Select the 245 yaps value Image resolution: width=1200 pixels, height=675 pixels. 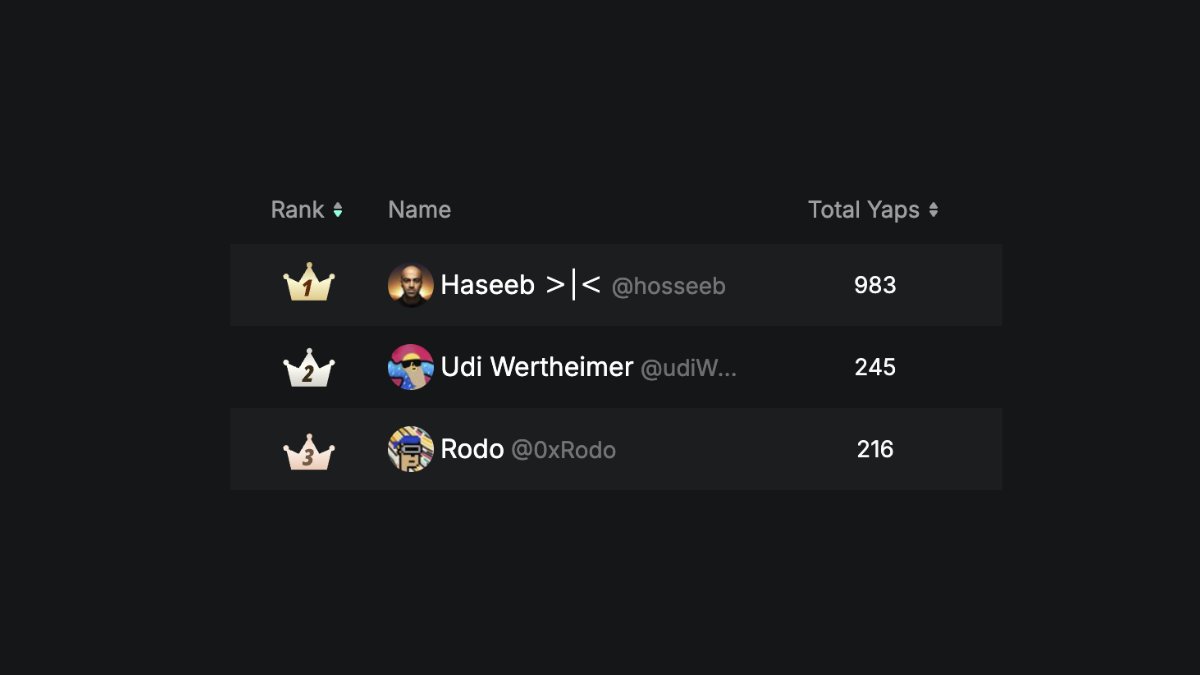coord(875,367)
